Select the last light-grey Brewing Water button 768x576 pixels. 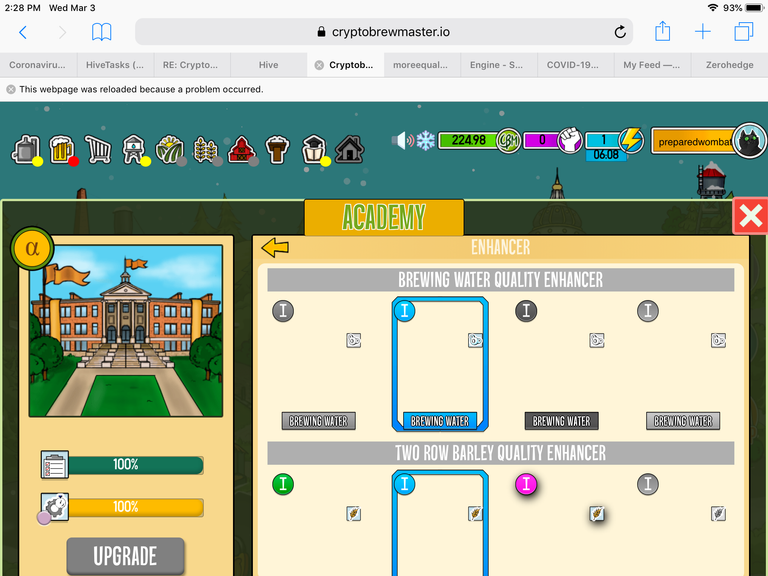[683, 421]
